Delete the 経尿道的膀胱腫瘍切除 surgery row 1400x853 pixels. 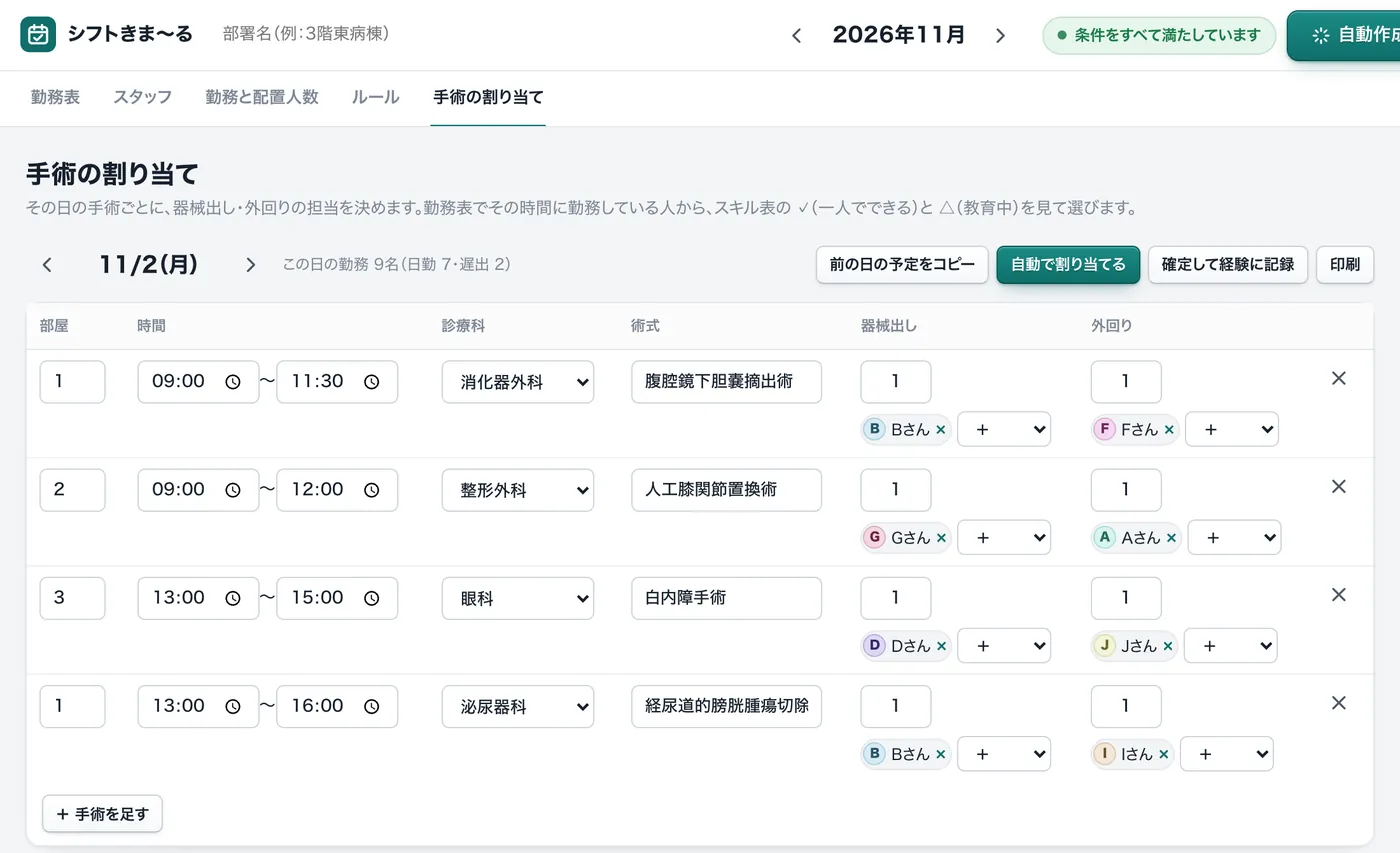tap(1339, 703)
